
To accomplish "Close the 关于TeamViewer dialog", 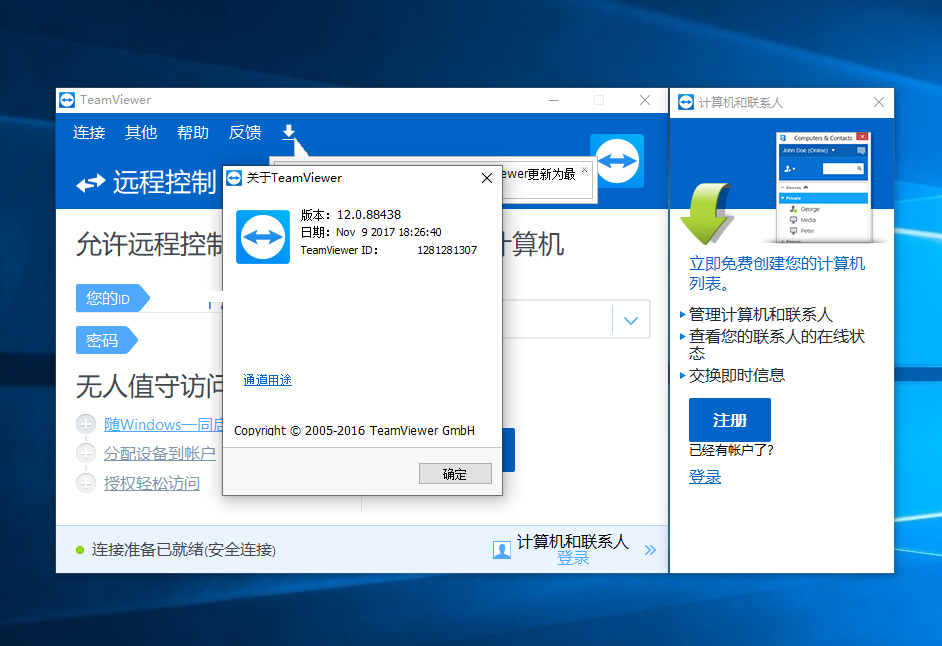I will point(487,178).
